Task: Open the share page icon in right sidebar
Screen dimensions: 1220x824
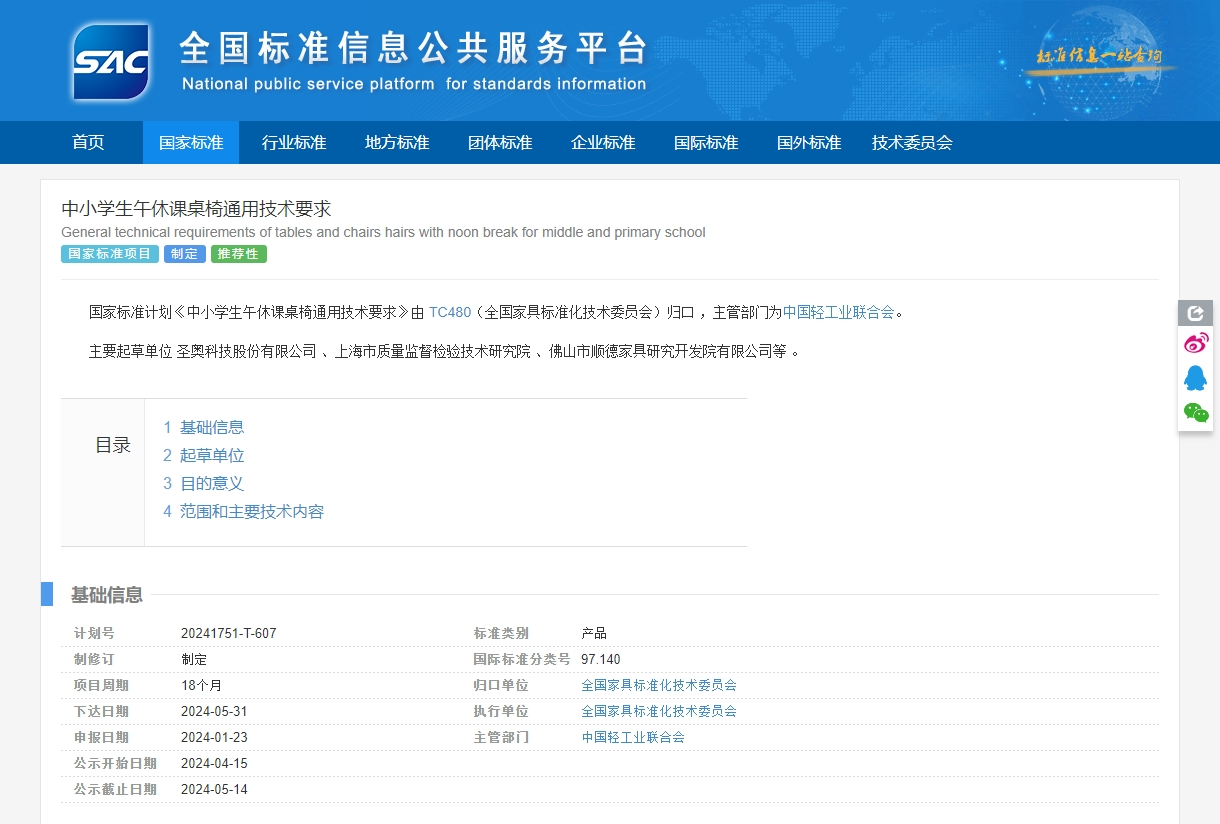Action: point(1195,313)
